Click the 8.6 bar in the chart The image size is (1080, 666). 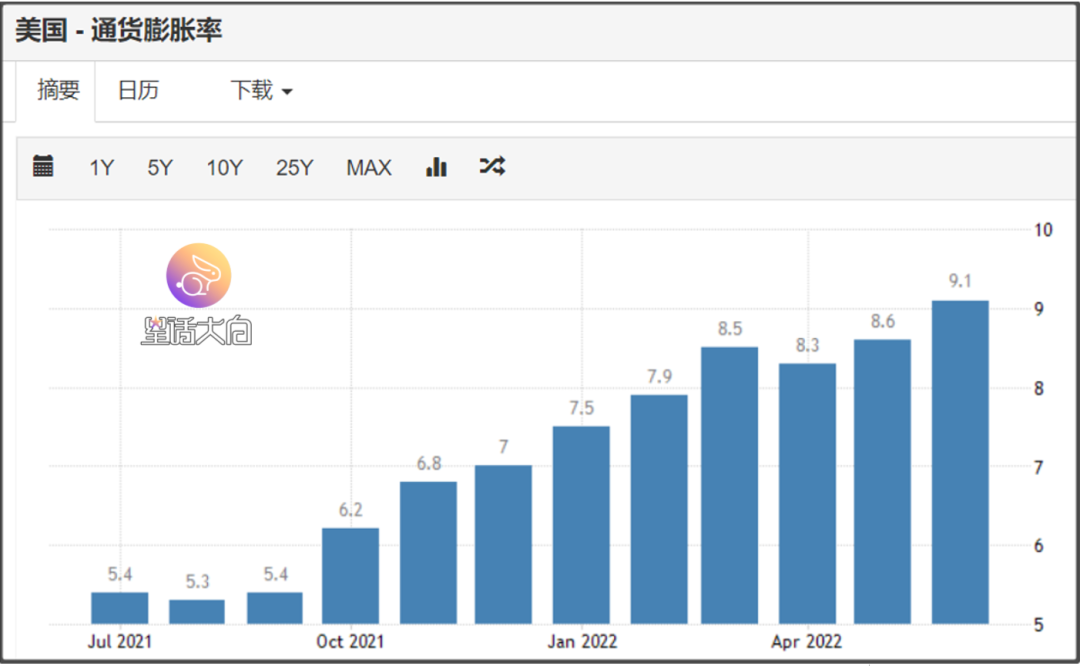pos(882,481)
